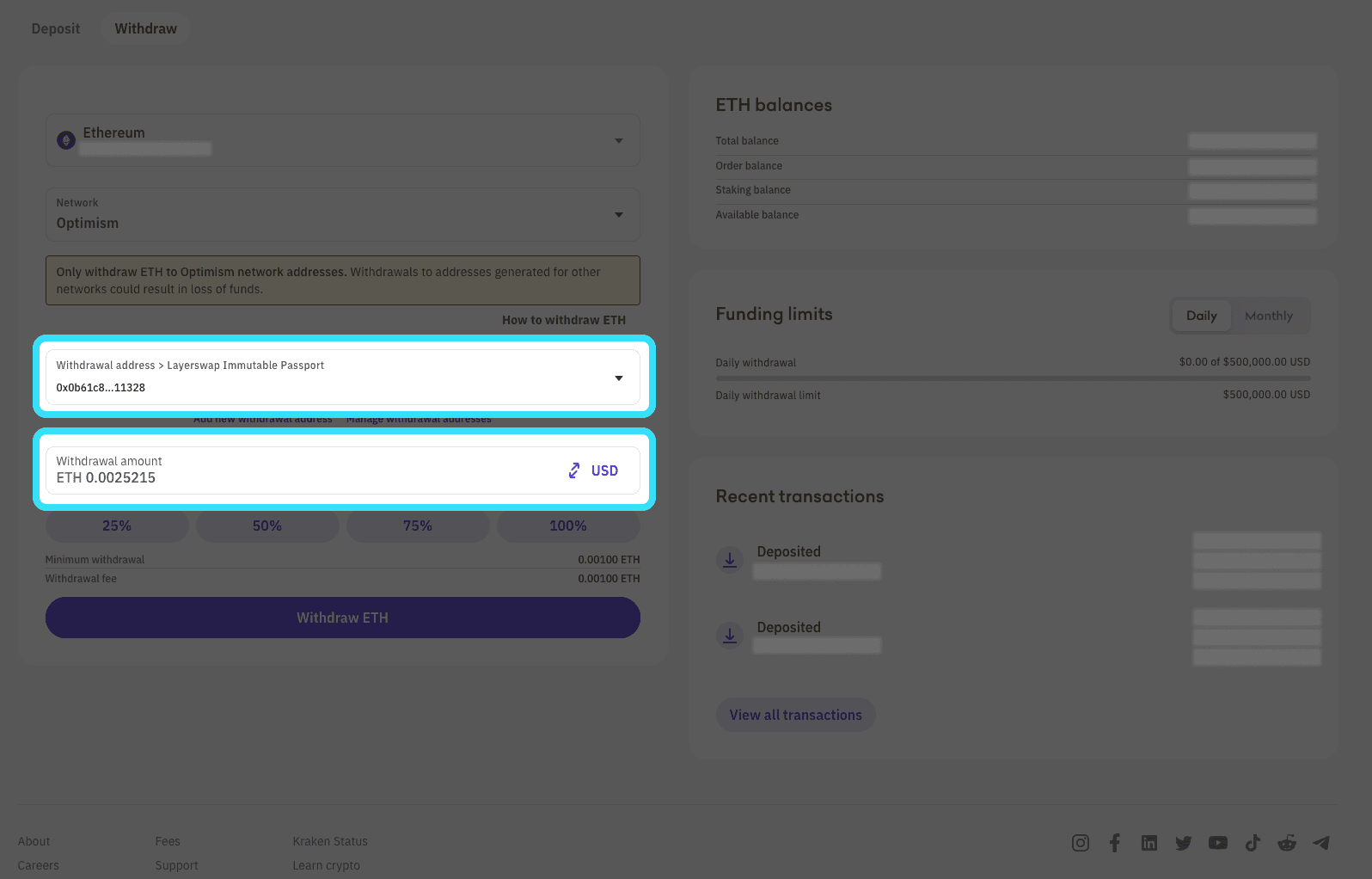
Task: Expand the Ethereum asset dropdown
Action: [x=343, y=140]
